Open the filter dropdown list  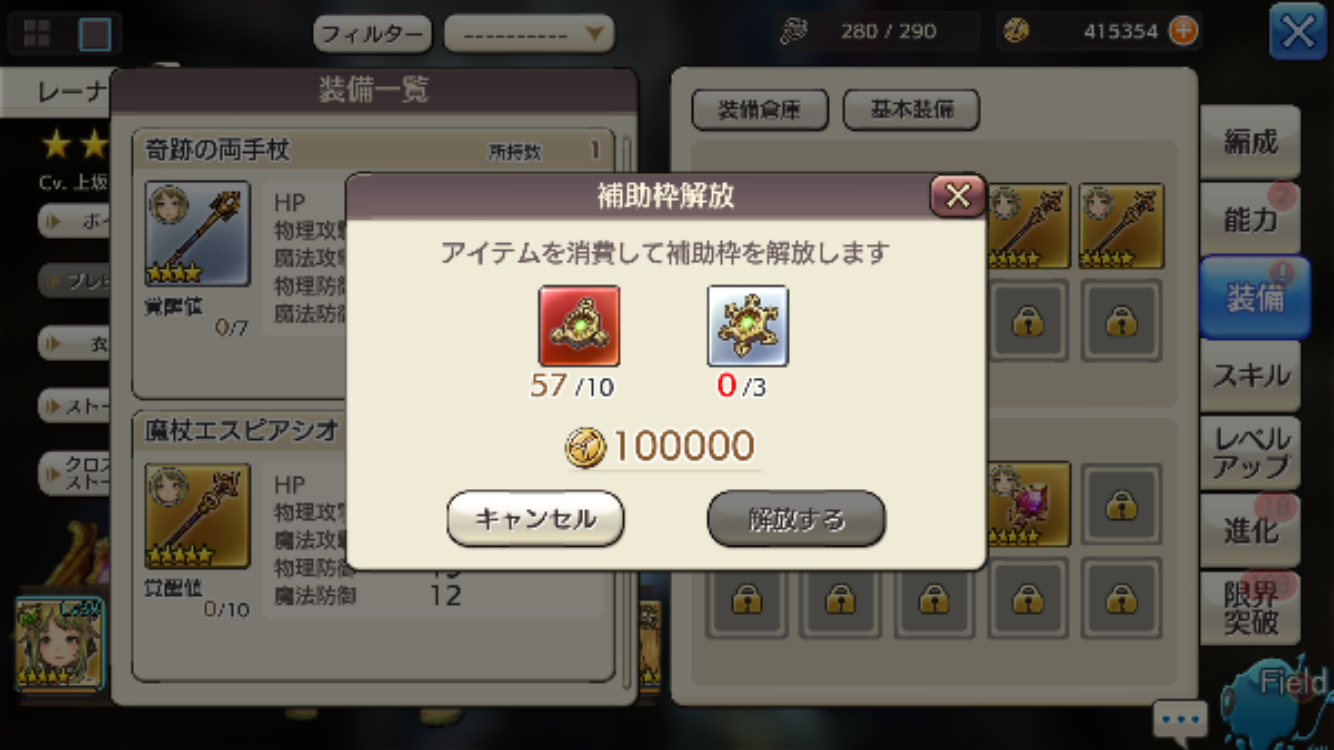tap(528, 34)
